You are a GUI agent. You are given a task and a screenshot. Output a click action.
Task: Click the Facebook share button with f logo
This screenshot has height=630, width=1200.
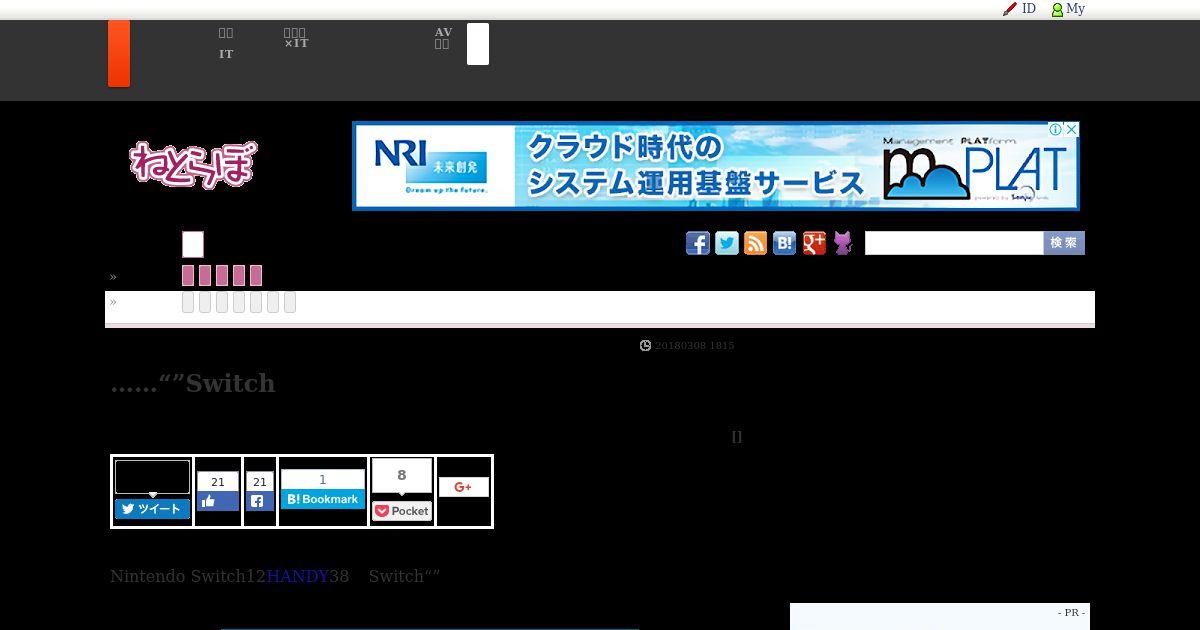[259, 501]
